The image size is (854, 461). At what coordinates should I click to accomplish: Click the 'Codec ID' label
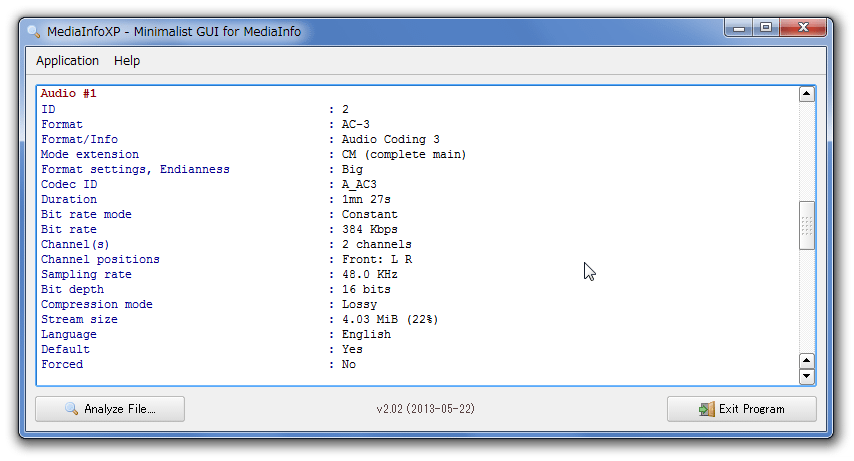tap(69, 184)
